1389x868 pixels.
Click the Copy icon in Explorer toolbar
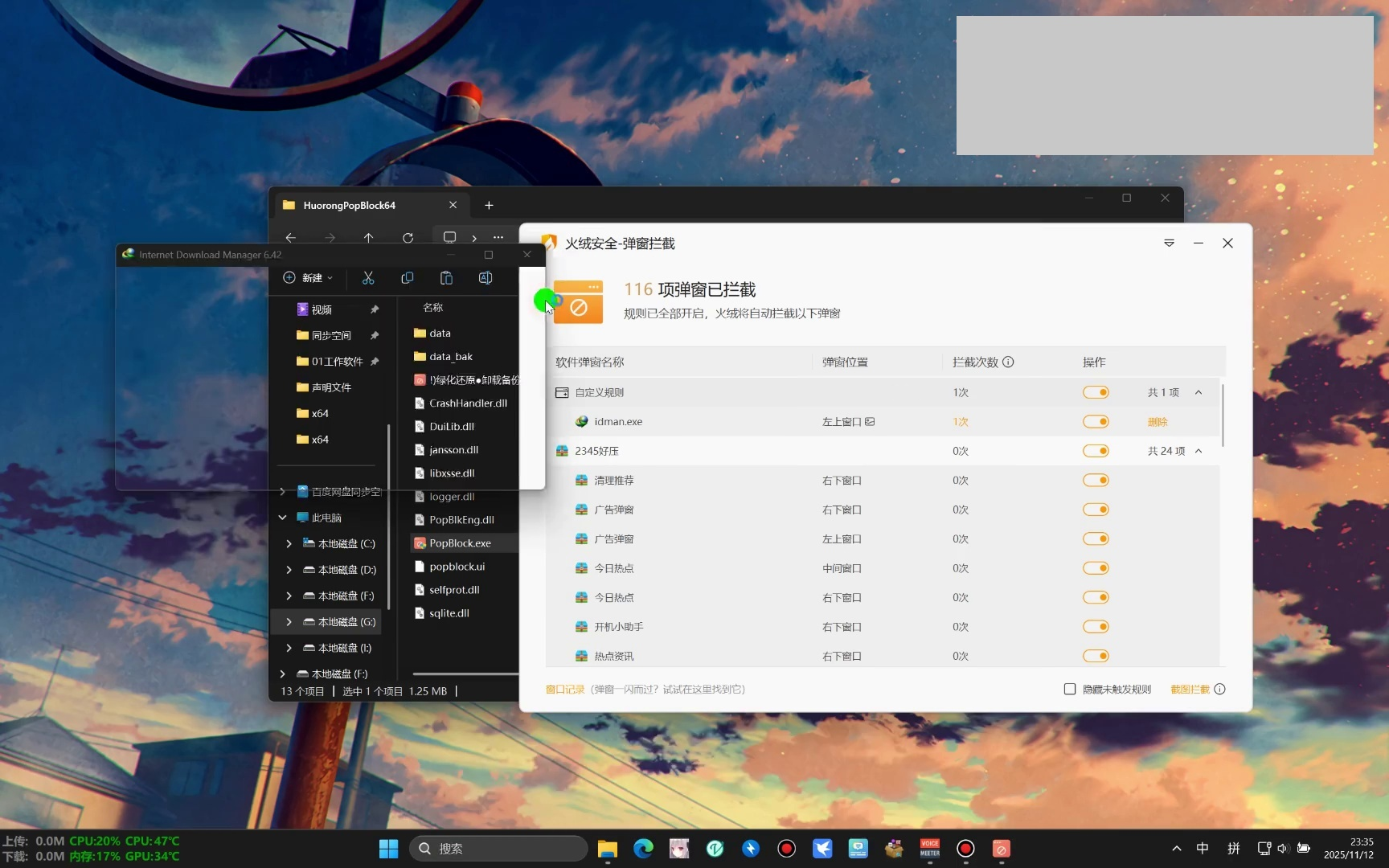[408, 278]
